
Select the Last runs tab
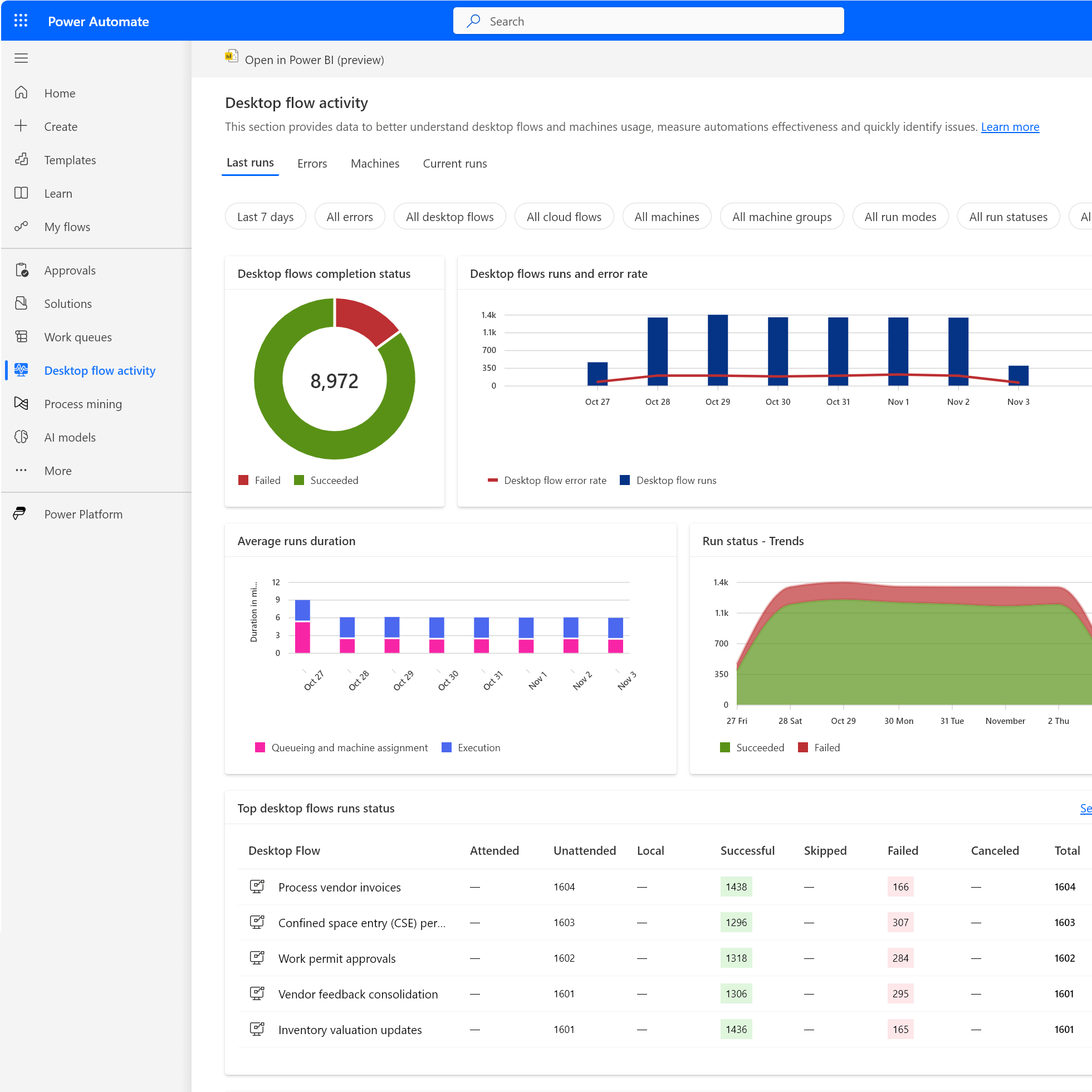click(250, 163)
